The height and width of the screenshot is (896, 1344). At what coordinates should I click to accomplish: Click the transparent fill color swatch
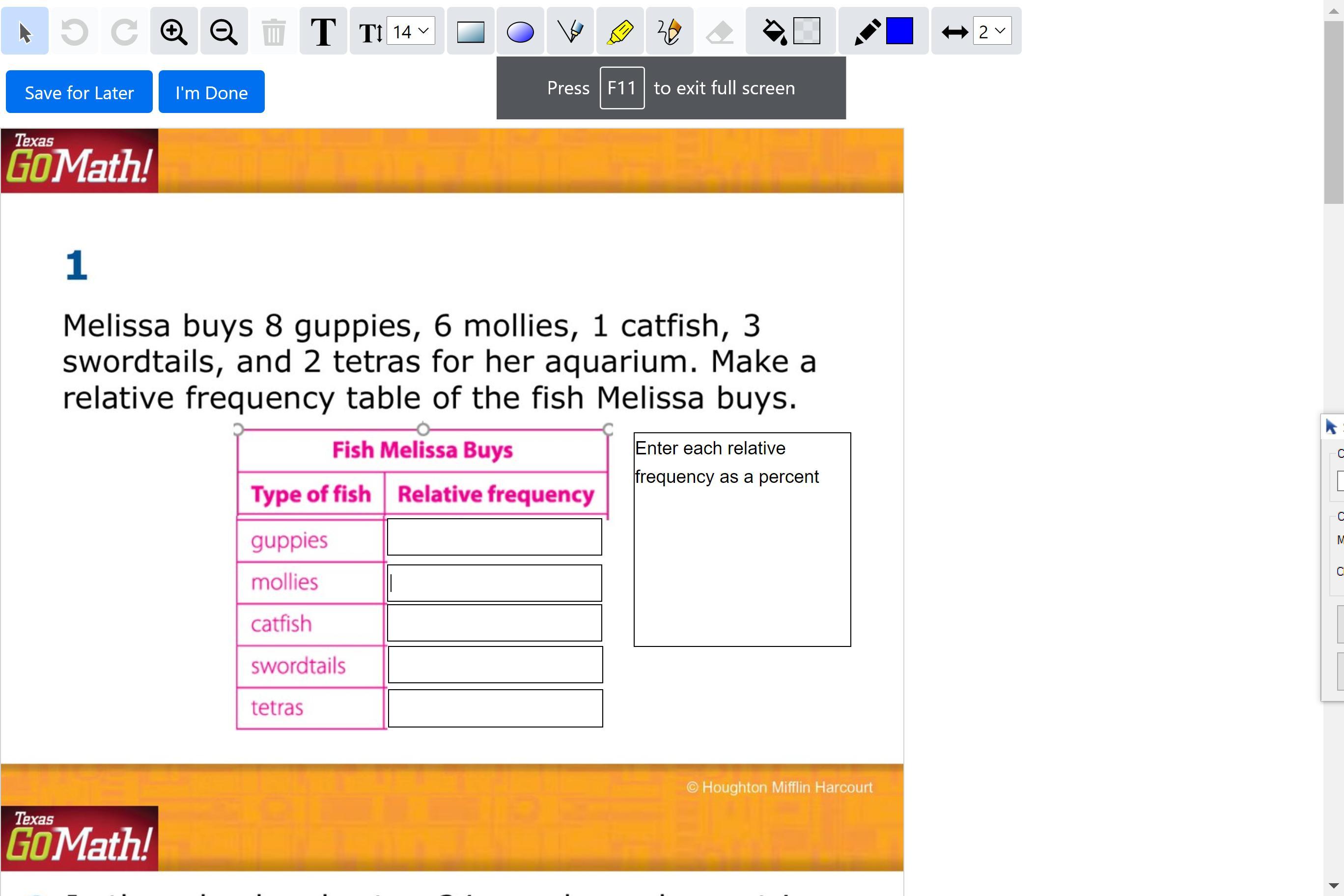(806, 31)
